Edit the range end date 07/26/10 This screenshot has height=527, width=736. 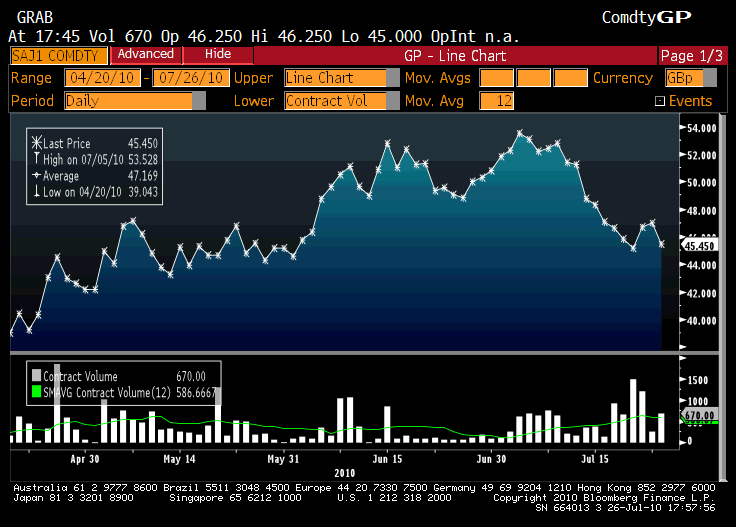[191, 78]
